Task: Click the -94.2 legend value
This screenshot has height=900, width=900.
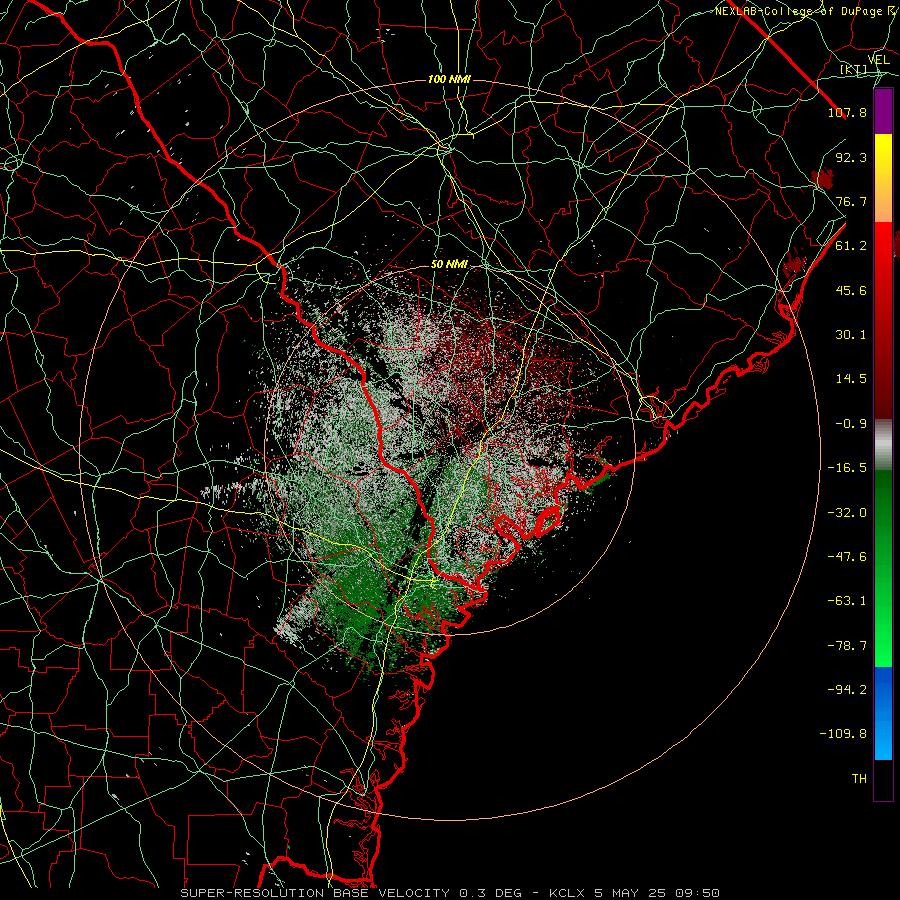Action: 847,690
